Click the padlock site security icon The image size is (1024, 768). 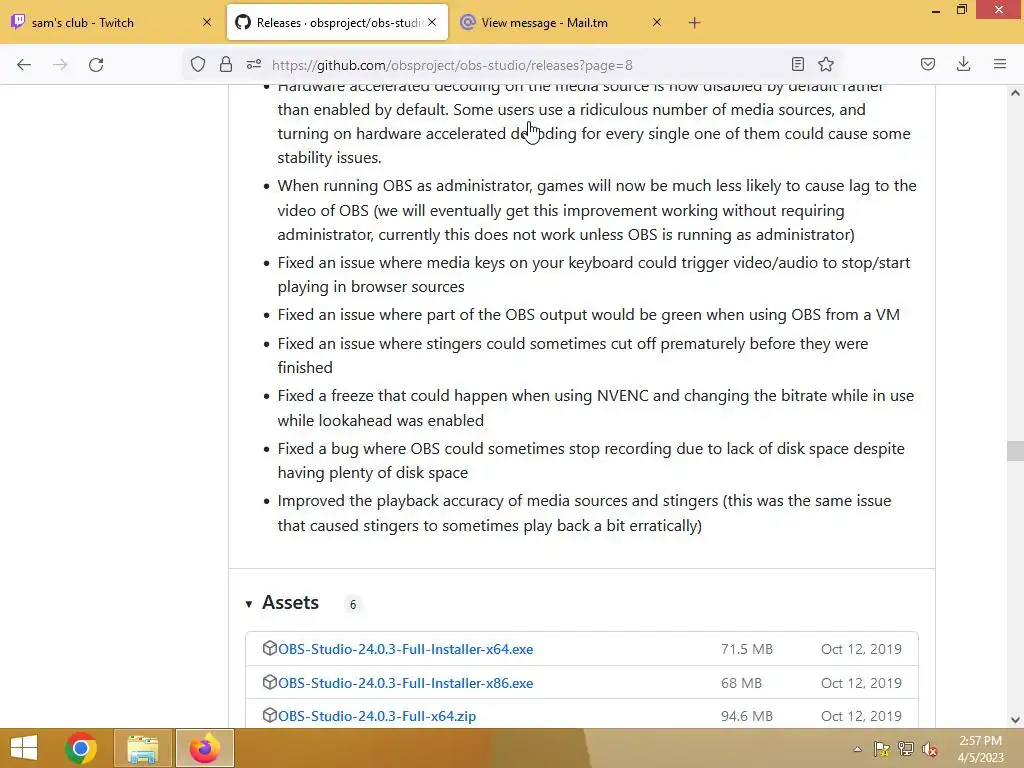226,65
